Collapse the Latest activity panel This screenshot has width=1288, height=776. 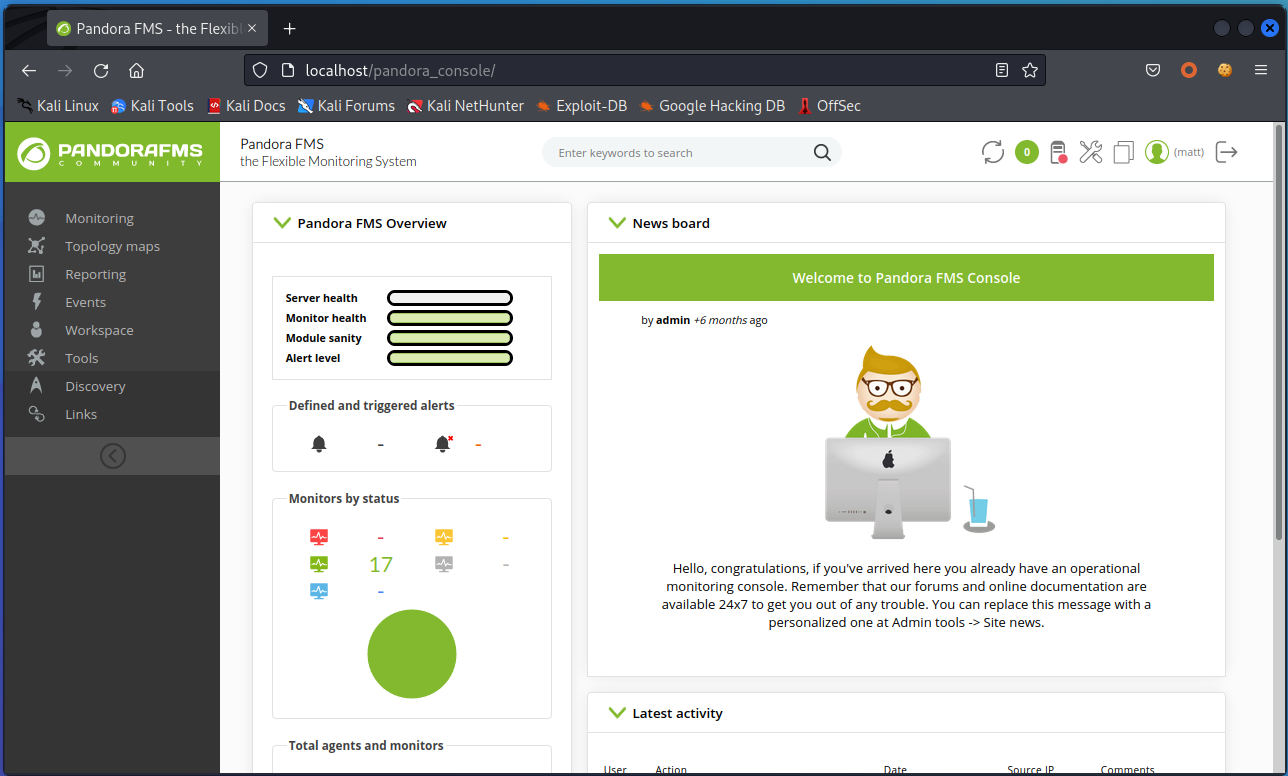(617, 713)
